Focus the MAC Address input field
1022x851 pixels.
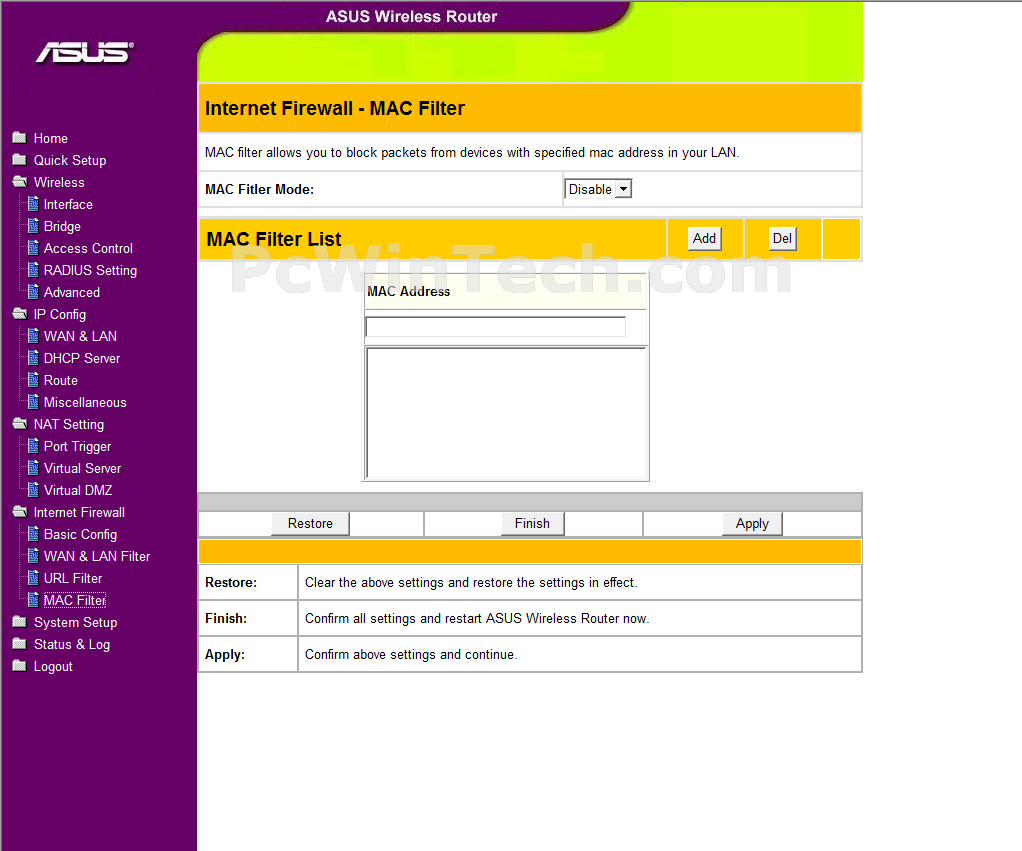tap(495, 326)
